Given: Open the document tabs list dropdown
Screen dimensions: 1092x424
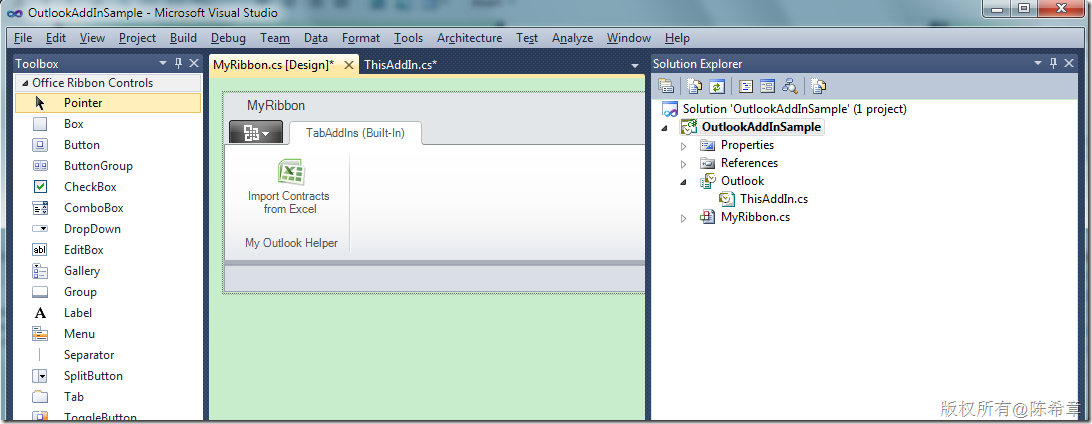Looking at the screenshot, I should click(x=634, y=65).
